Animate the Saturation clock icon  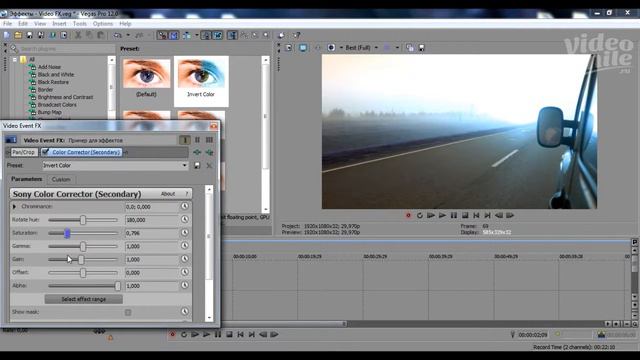[184, 233]
